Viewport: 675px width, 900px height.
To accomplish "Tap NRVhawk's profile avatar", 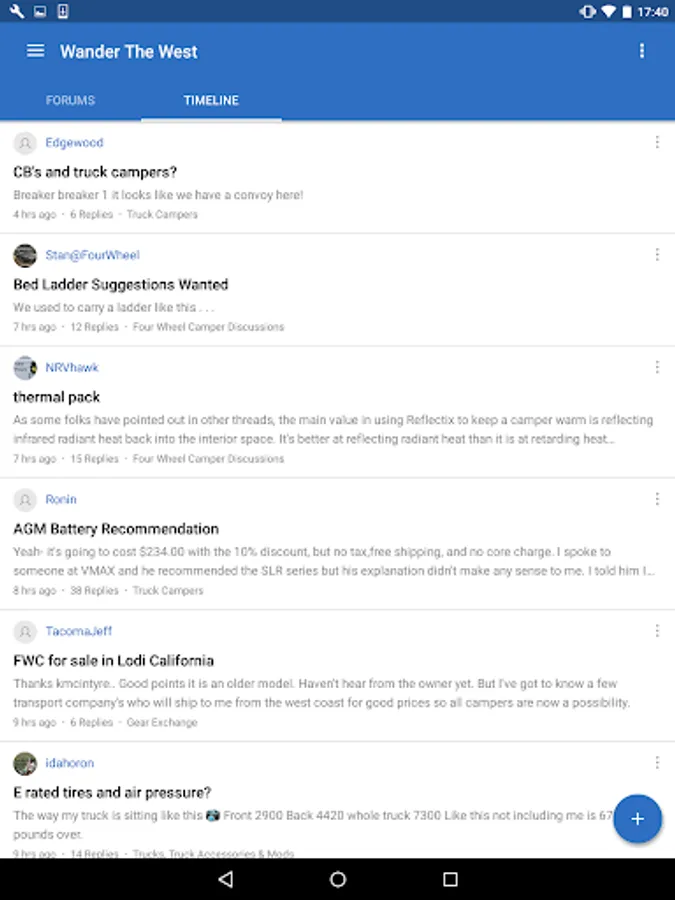I will (25, 367).
